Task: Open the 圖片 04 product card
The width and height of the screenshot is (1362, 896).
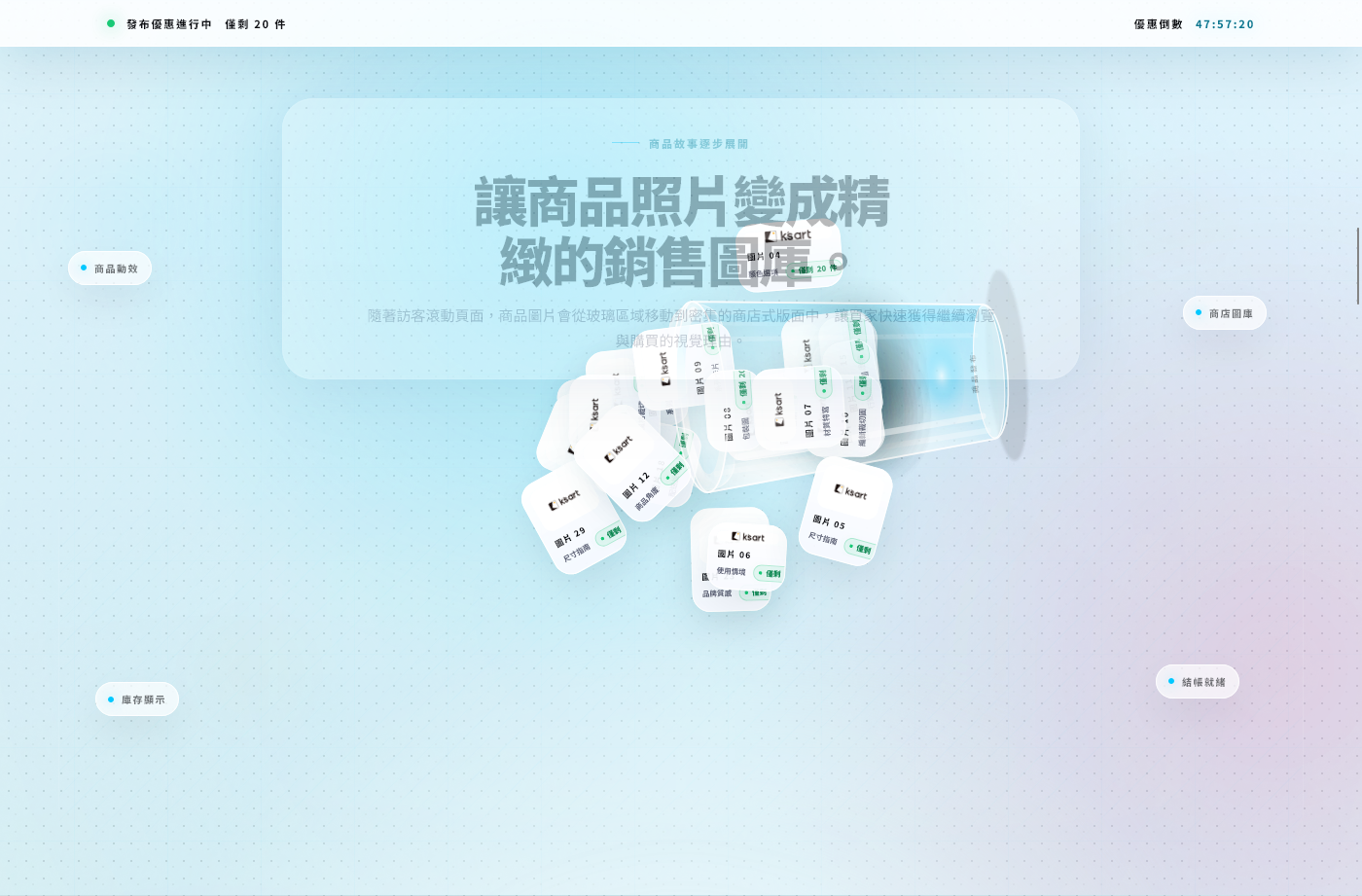Action: 789,257
